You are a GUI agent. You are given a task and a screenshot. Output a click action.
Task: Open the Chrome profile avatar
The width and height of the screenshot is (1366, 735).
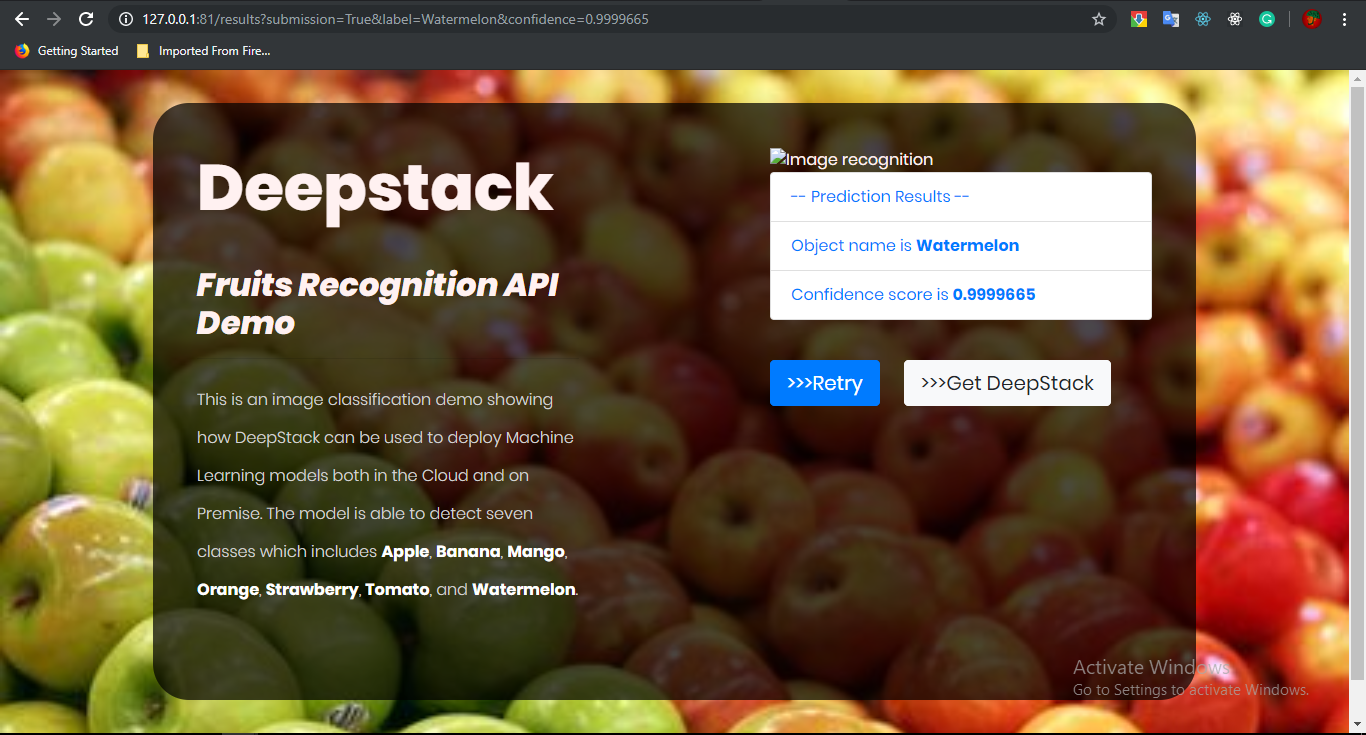click(x=1312, y=19)
